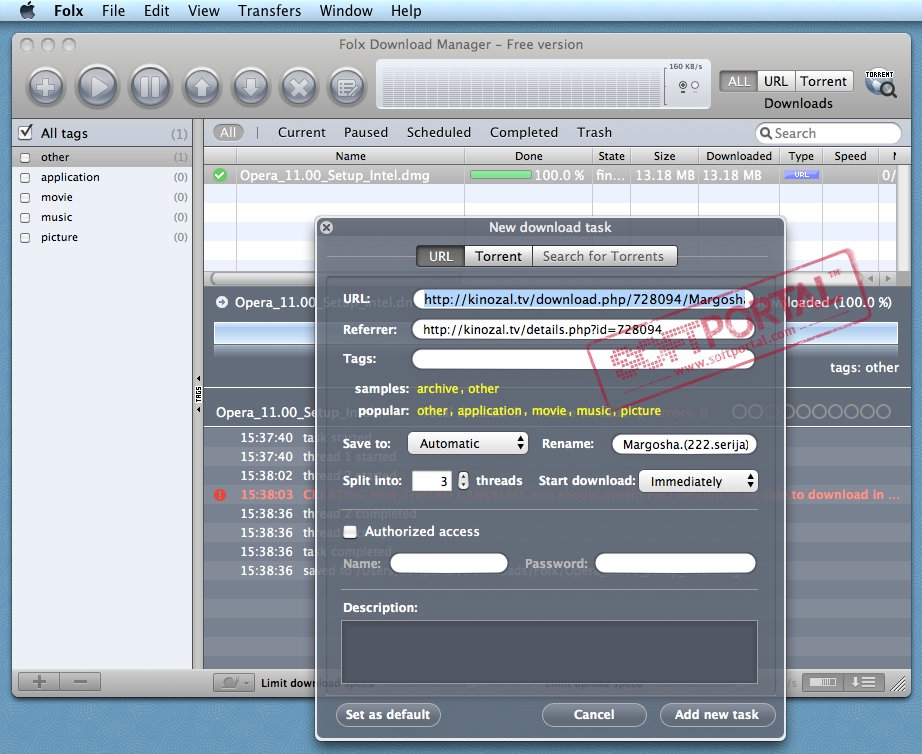Select the URL downloads segment in toolbar
This screenshot has height=754, width=922.
click(x=776, y=81)
